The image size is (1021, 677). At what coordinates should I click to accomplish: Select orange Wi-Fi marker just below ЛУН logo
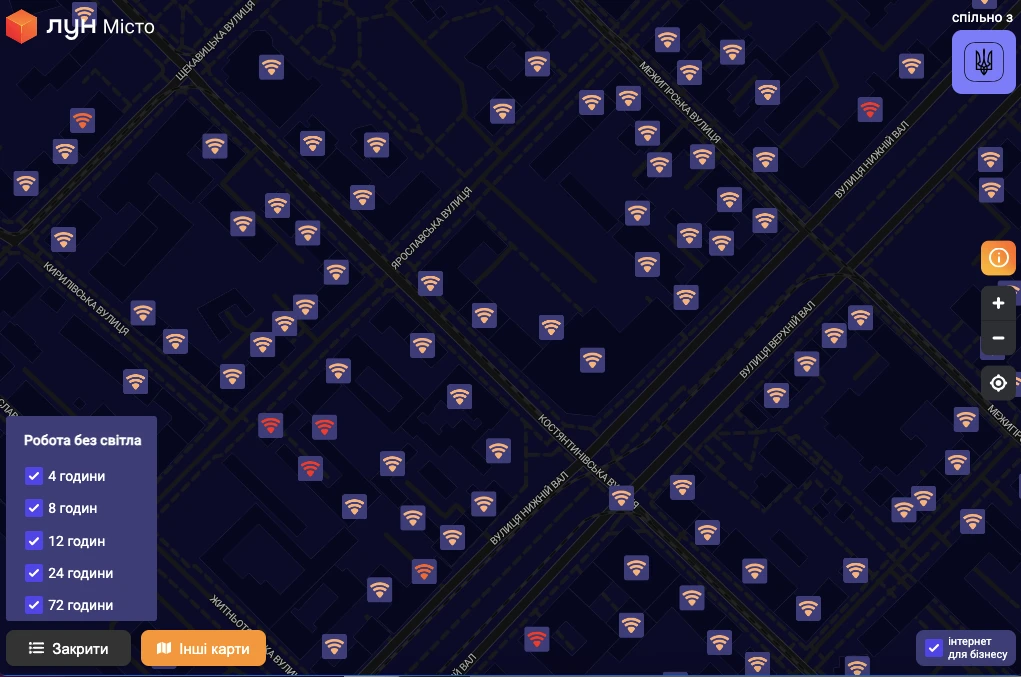tap(82, 121)
